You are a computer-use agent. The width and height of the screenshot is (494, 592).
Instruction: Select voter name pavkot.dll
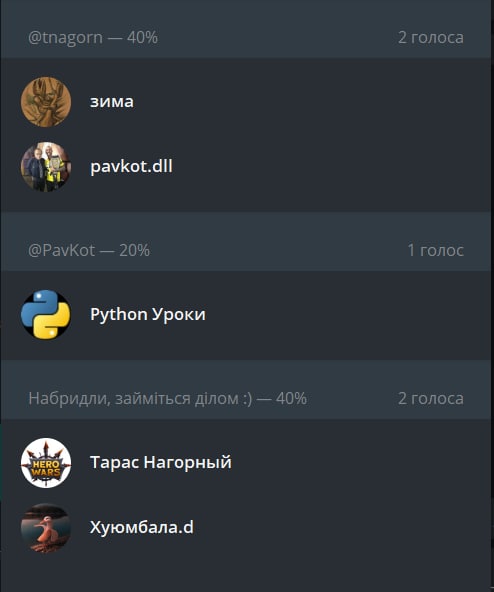click(x=131, y=166)
